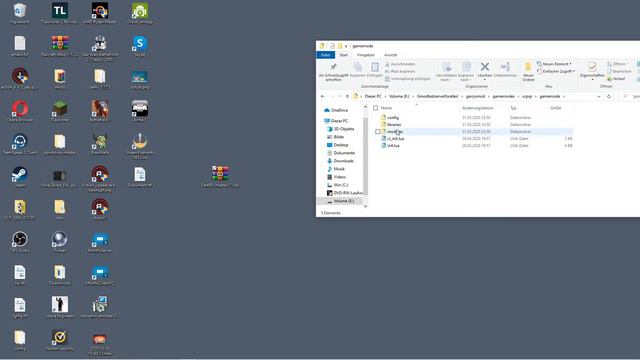Go up one folder level arrow

pos(347,96)
